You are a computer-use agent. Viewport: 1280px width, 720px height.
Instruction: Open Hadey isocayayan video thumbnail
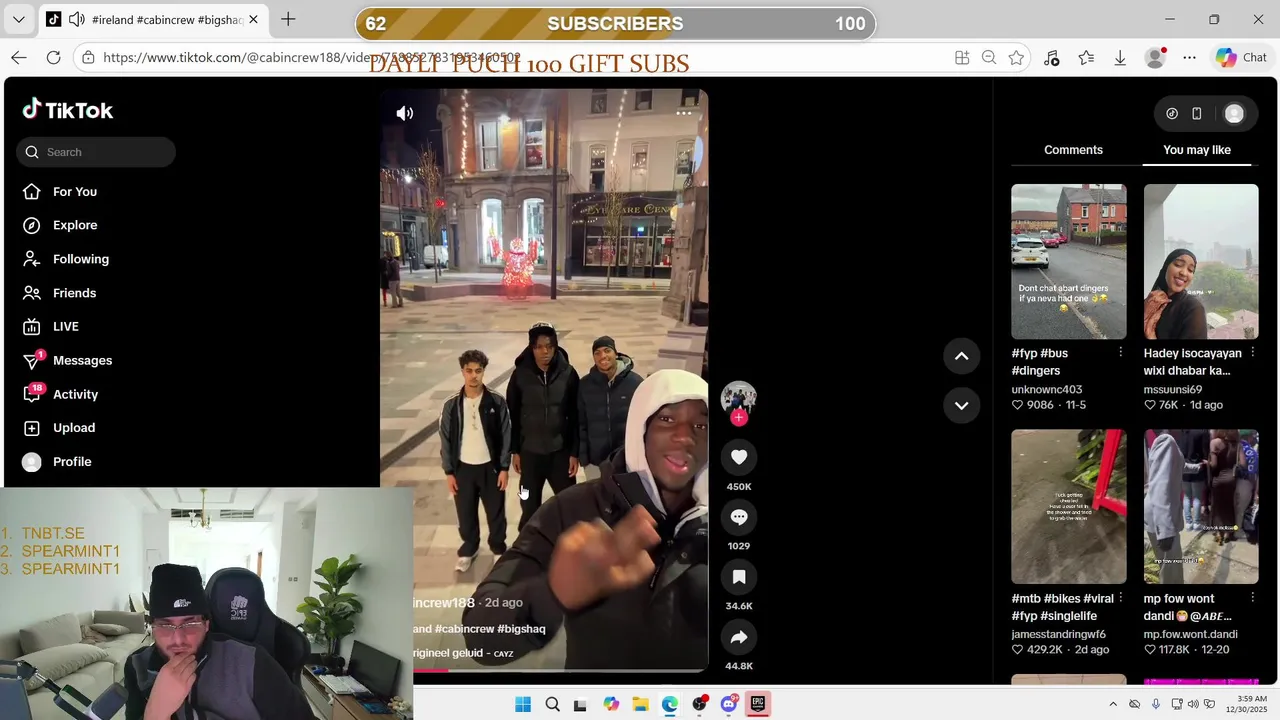[x=1201, y=262]
